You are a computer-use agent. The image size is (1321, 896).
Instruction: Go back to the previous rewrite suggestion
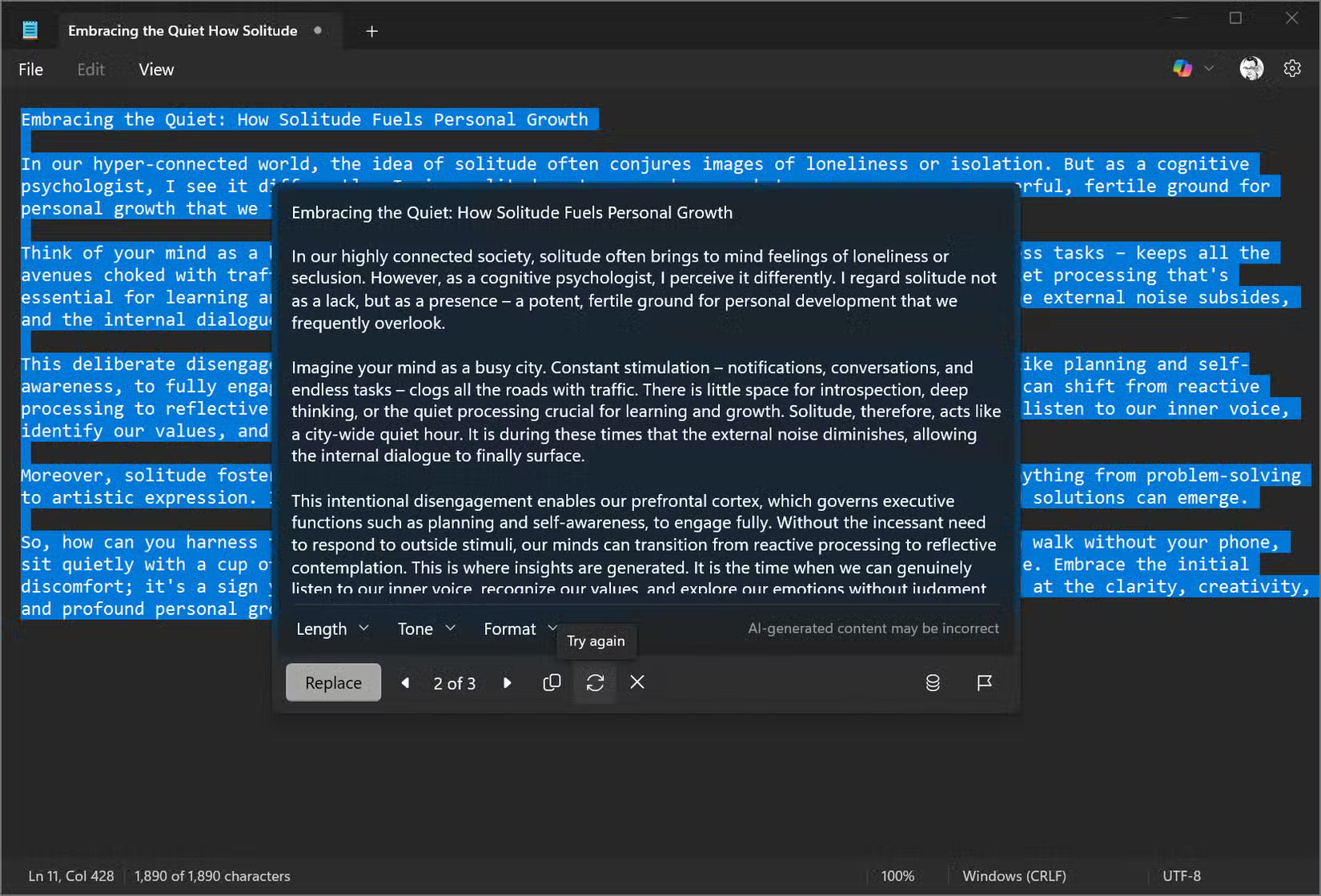(x=406, y=682)
